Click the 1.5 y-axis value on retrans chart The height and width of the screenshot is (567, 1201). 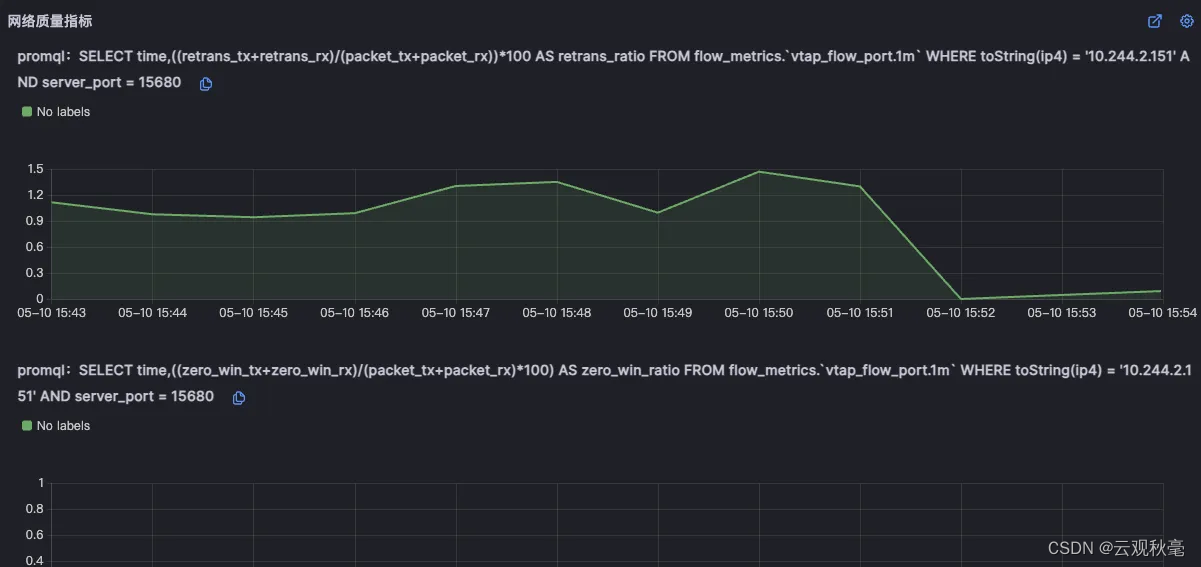pos(36,169)
